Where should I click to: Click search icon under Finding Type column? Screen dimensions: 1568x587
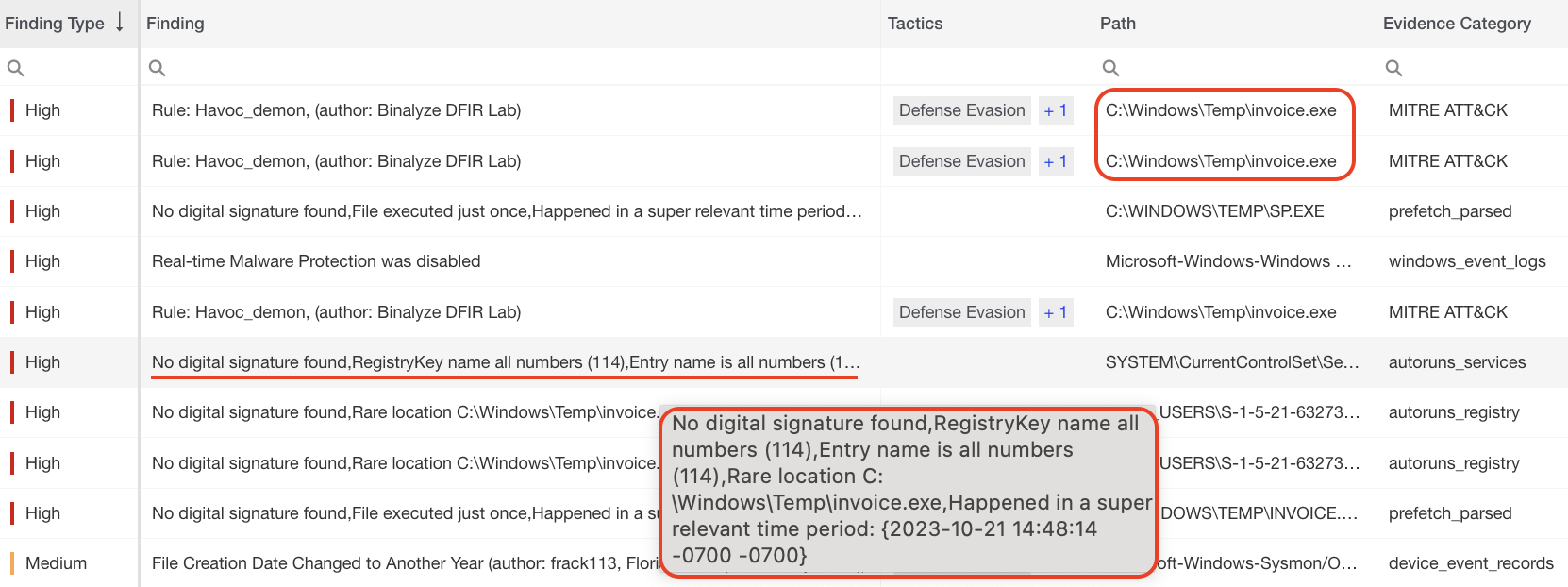click(16, 68)
